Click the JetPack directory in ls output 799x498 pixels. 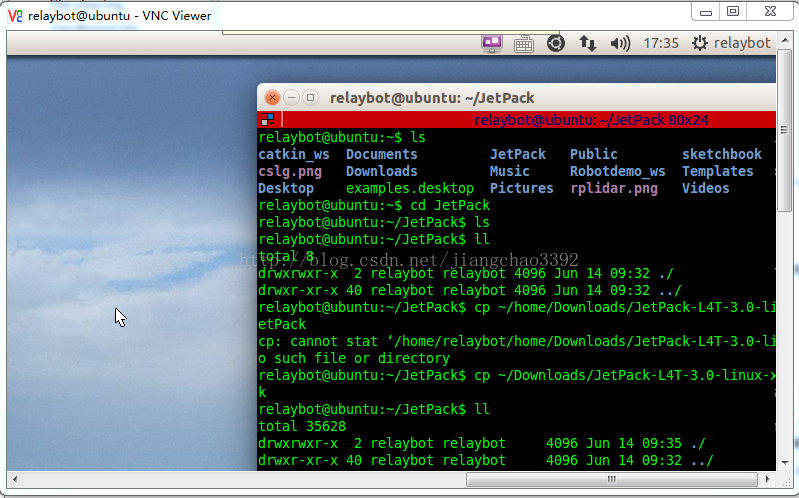(518, 154)
